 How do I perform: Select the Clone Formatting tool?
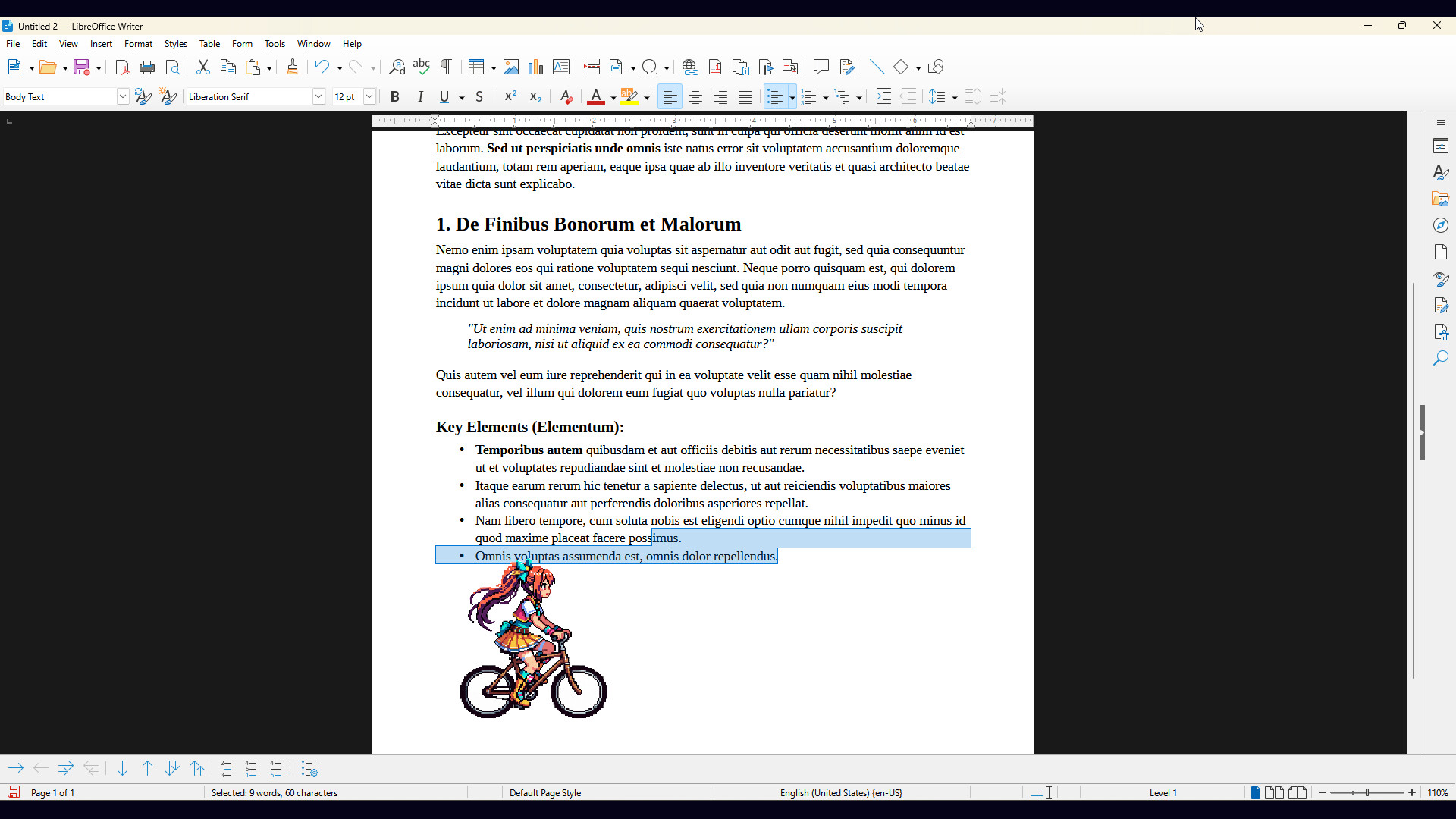coord(292,67)
